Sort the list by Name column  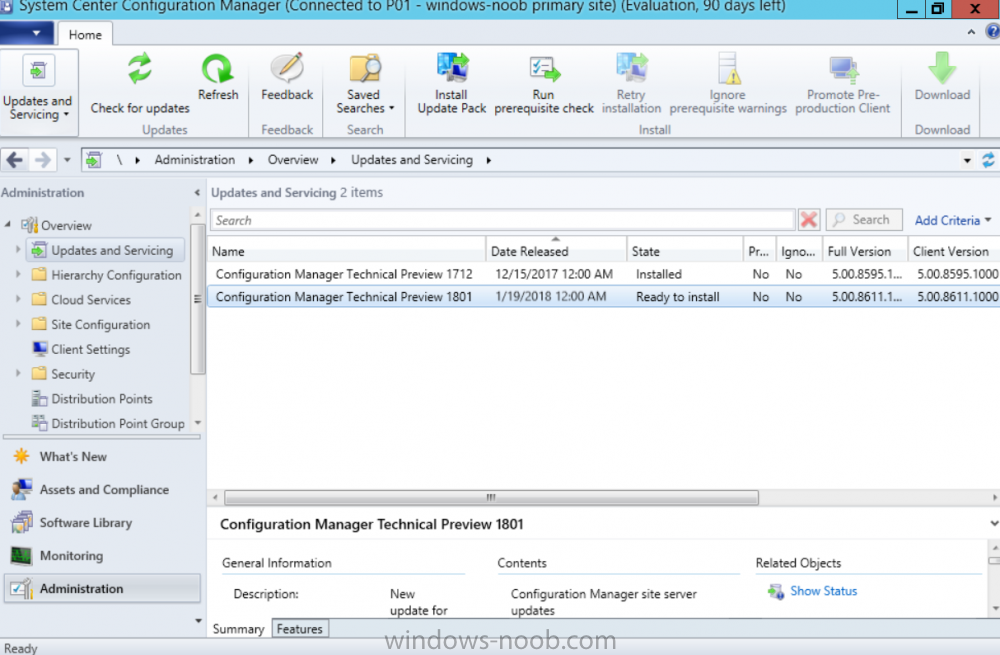point(346,251)
